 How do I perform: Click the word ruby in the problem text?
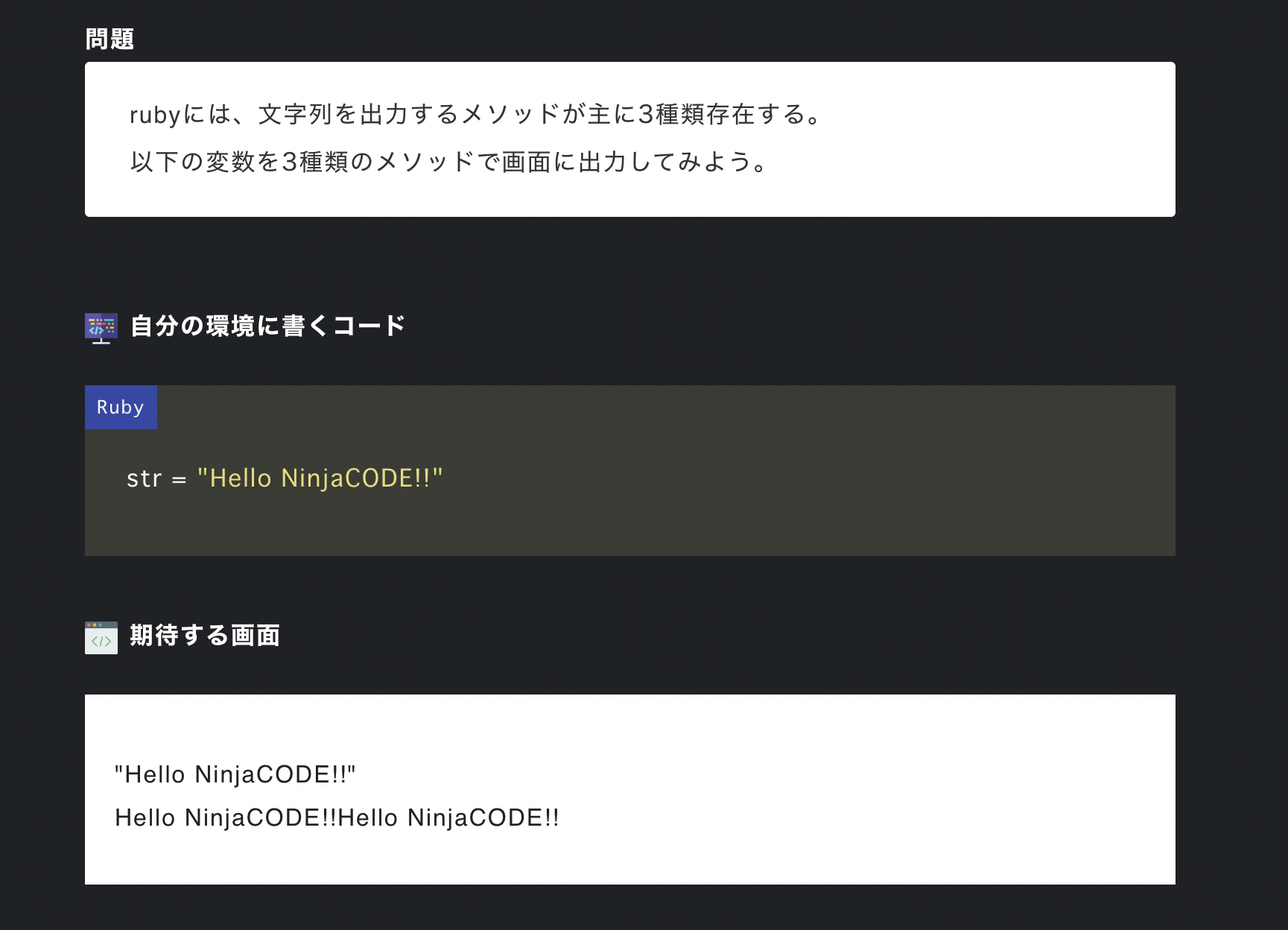(x=155, y=116)
